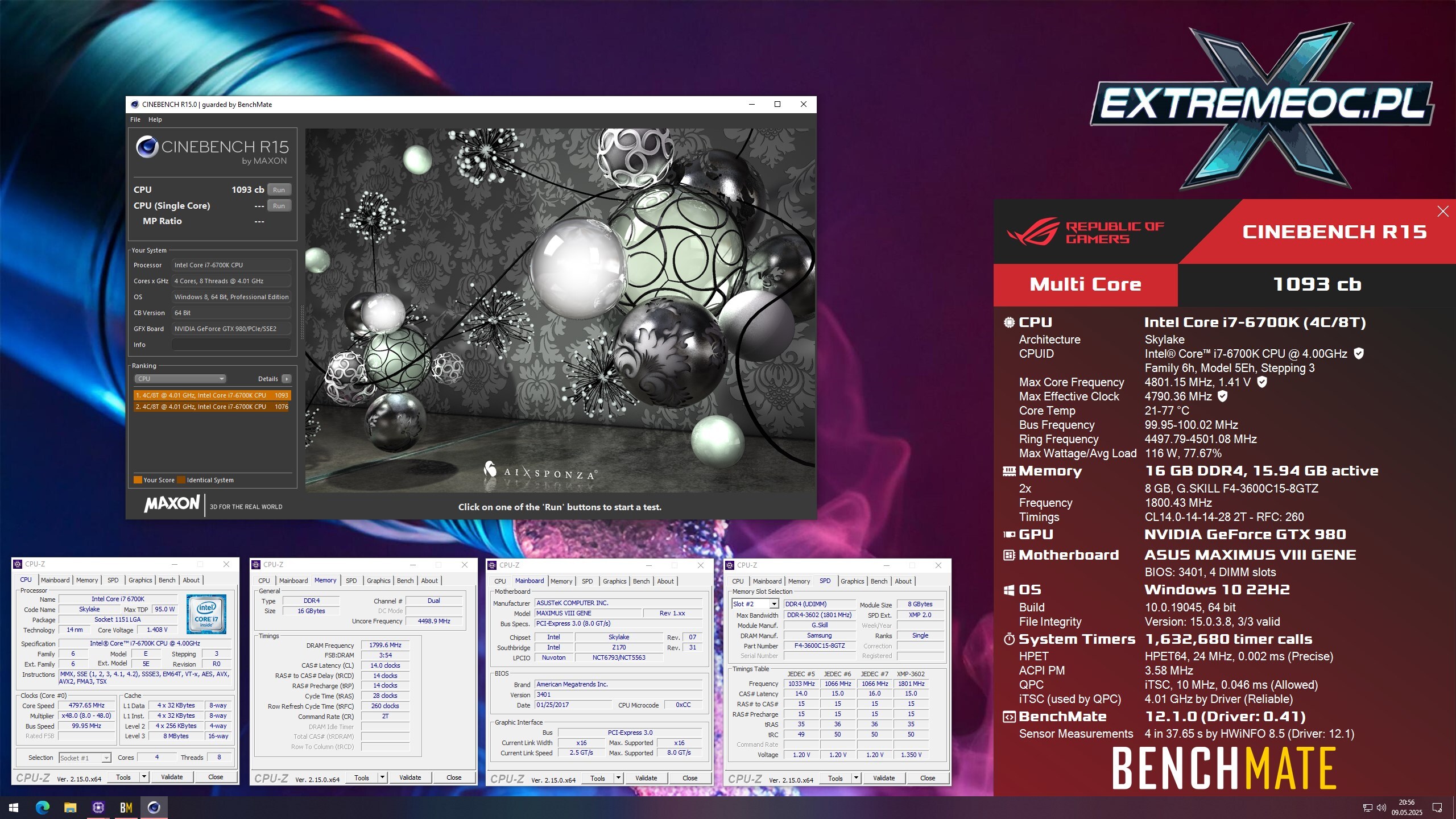Open the Windows Start menu
1456x819 pixels.
coord(14,807)
